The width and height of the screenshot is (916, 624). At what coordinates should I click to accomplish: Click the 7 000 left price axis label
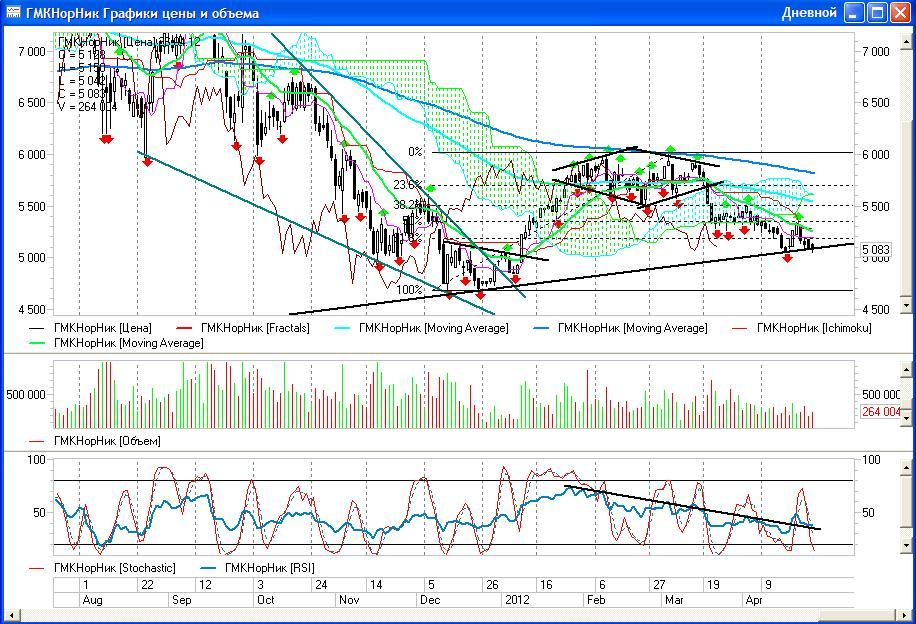pos(32,51)
